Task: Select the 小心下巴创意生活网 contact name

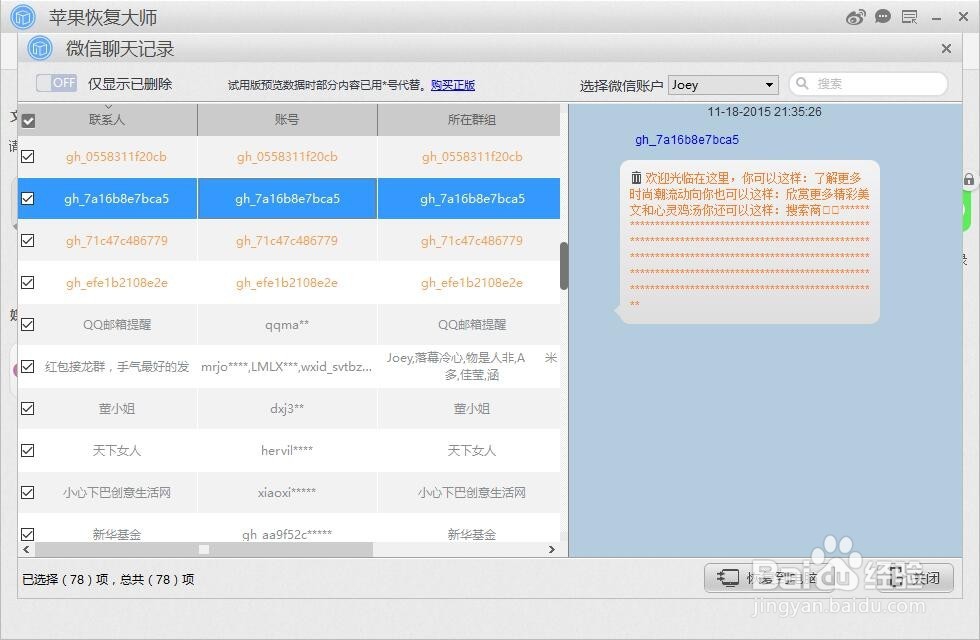Action: [x=116, y=492]
